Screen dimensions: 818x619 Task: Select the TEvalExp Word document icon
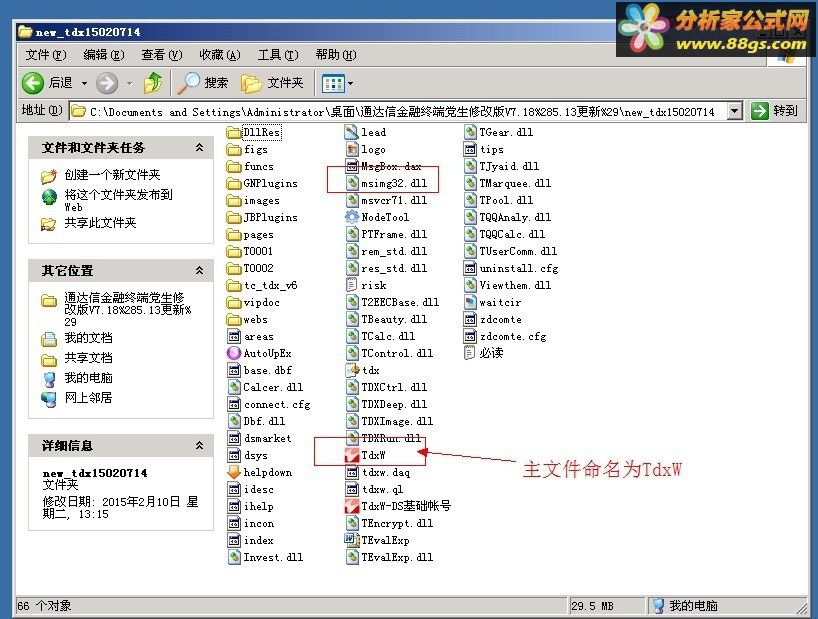click(352, 540)
